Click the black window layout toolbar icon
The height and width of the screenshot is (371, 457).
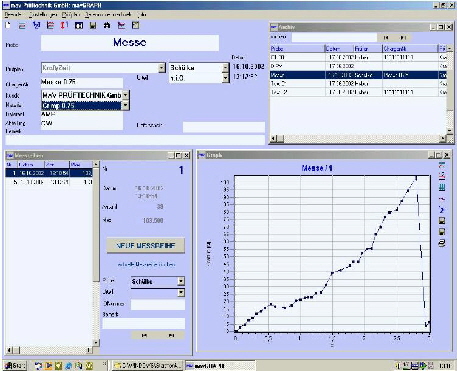(x=79, y=25)
